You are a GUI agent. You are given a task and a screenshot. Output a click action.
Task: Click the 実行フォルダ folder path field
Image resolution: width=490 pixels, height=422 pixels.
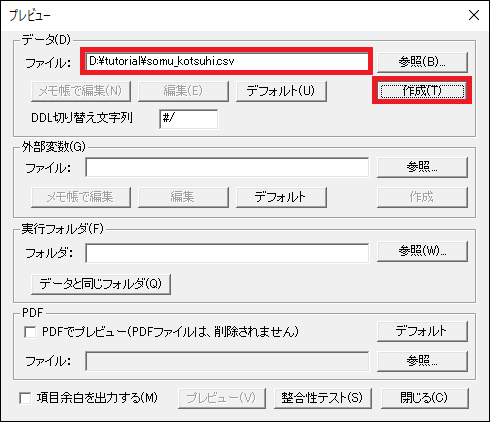point(227,253)
